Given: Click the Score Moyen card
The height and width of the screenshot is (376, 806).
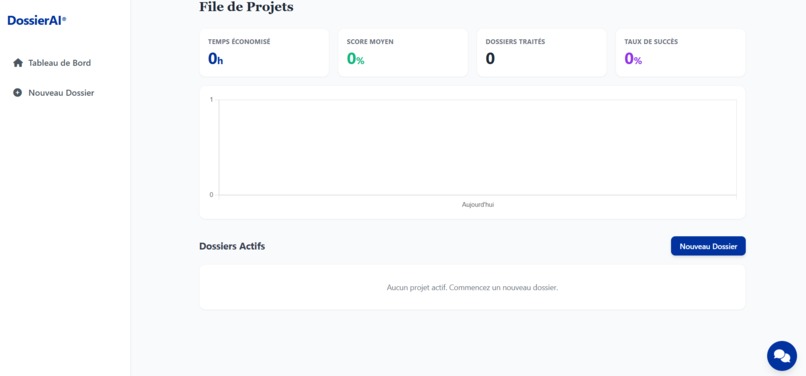Looking at the screenshot, I should click(402, 53).
